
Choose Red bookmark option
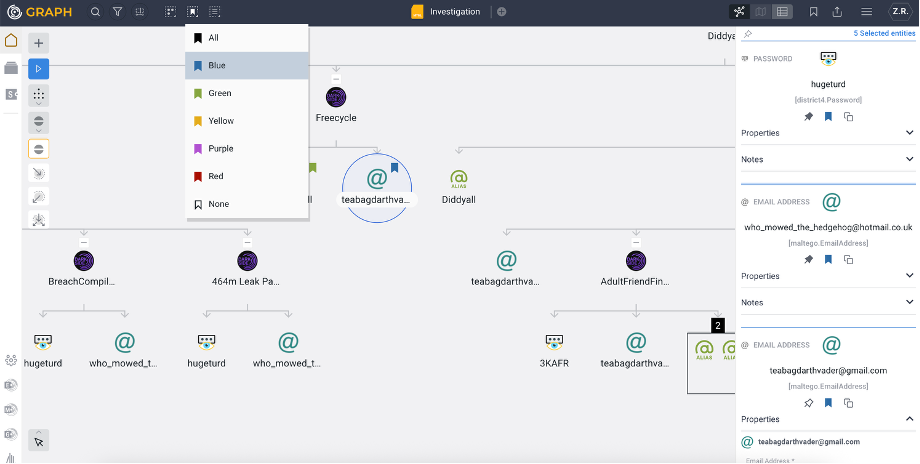[x=247, y=176]
